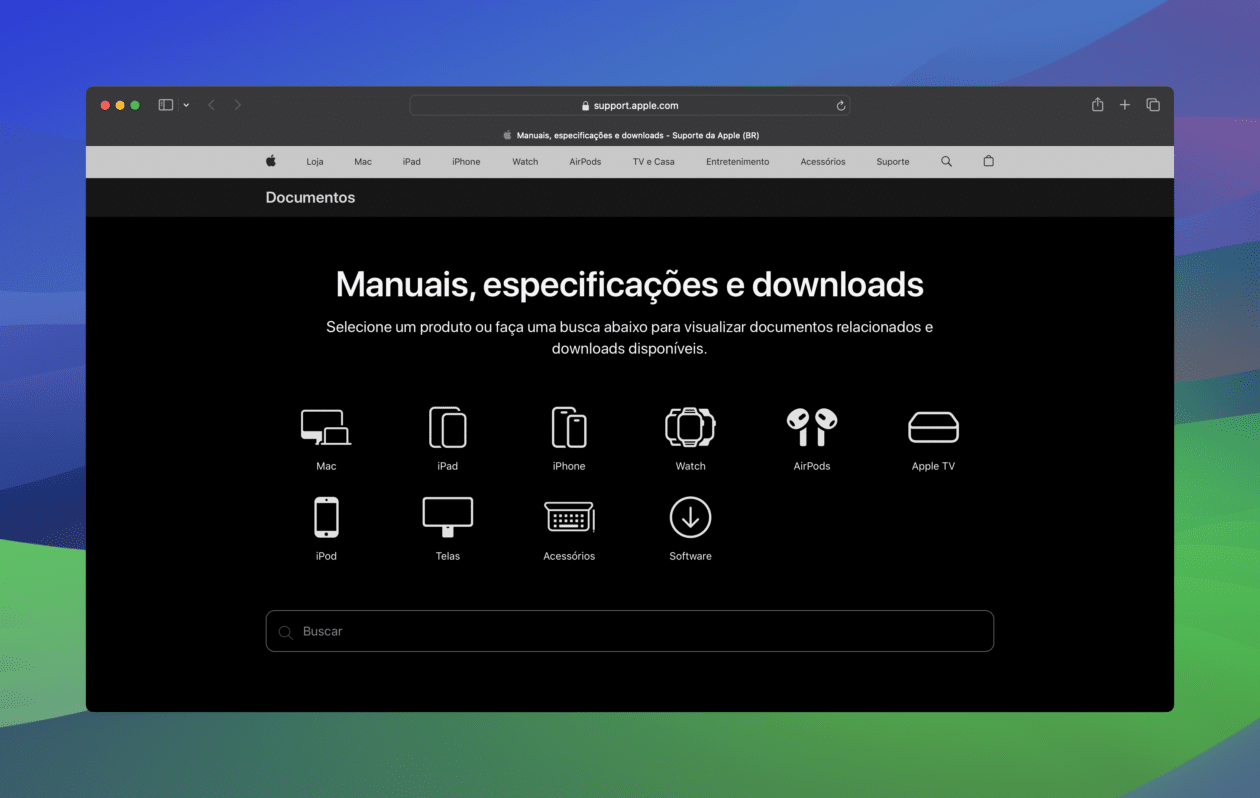Select the Watch category icon

point(690,425)
